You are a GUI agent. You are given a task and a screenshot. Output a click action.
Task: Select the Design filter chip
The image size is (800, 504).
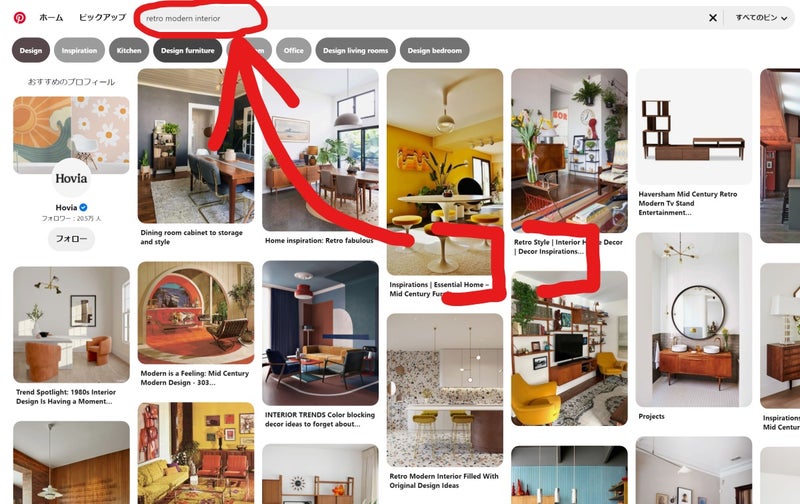(x=31, y=51)
